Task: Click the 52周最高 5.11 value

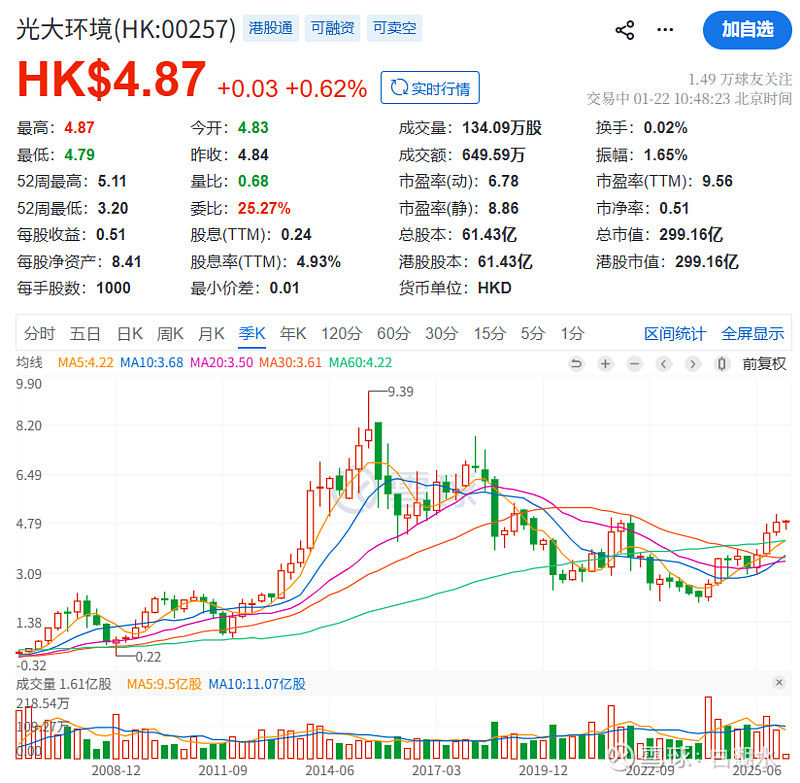Action: [x=112, y=181]
